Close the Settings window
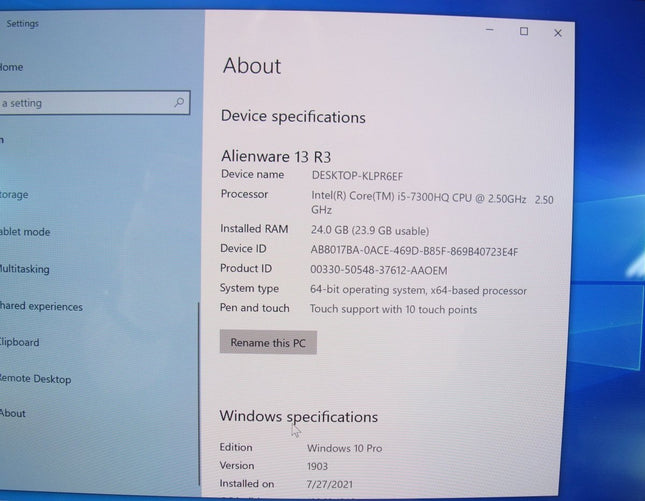Image resolution: width=645 pixels, height=501 pixels. (558, 33)
